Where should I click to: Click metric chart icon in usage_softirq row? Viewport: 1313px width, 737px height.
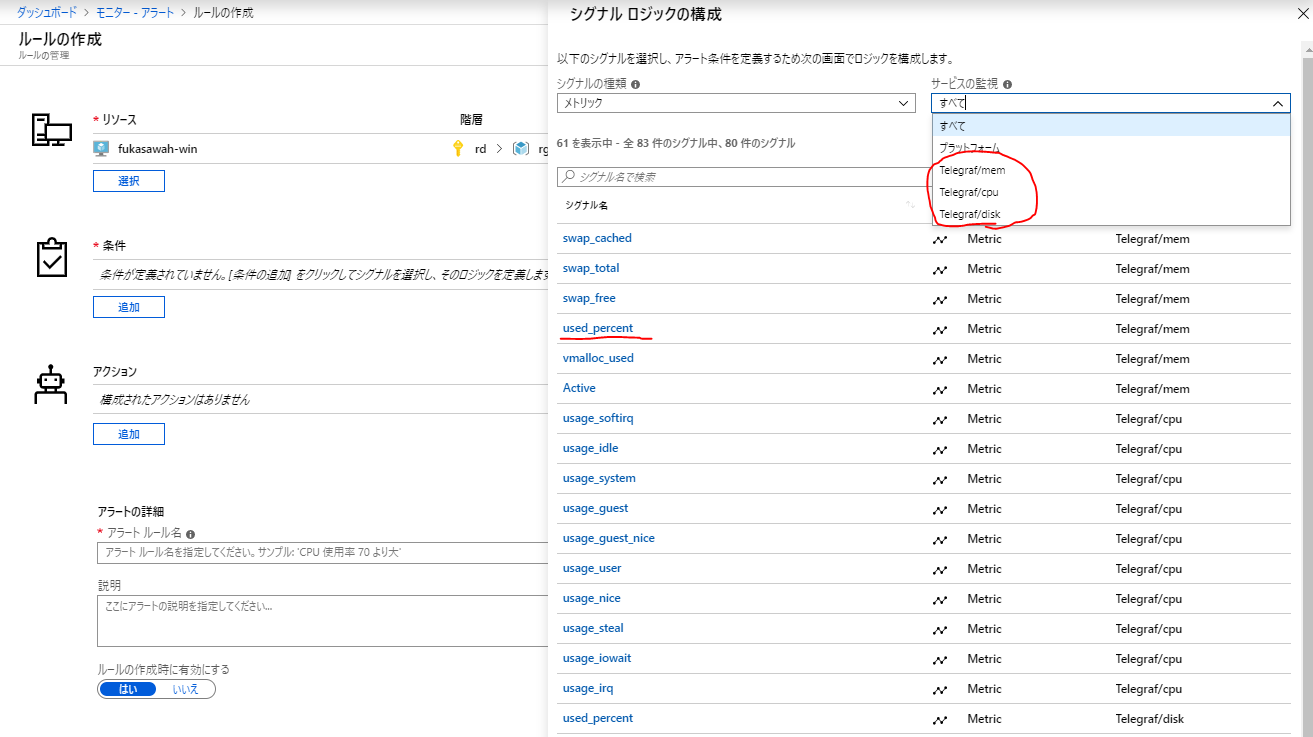tap(940, 419)
